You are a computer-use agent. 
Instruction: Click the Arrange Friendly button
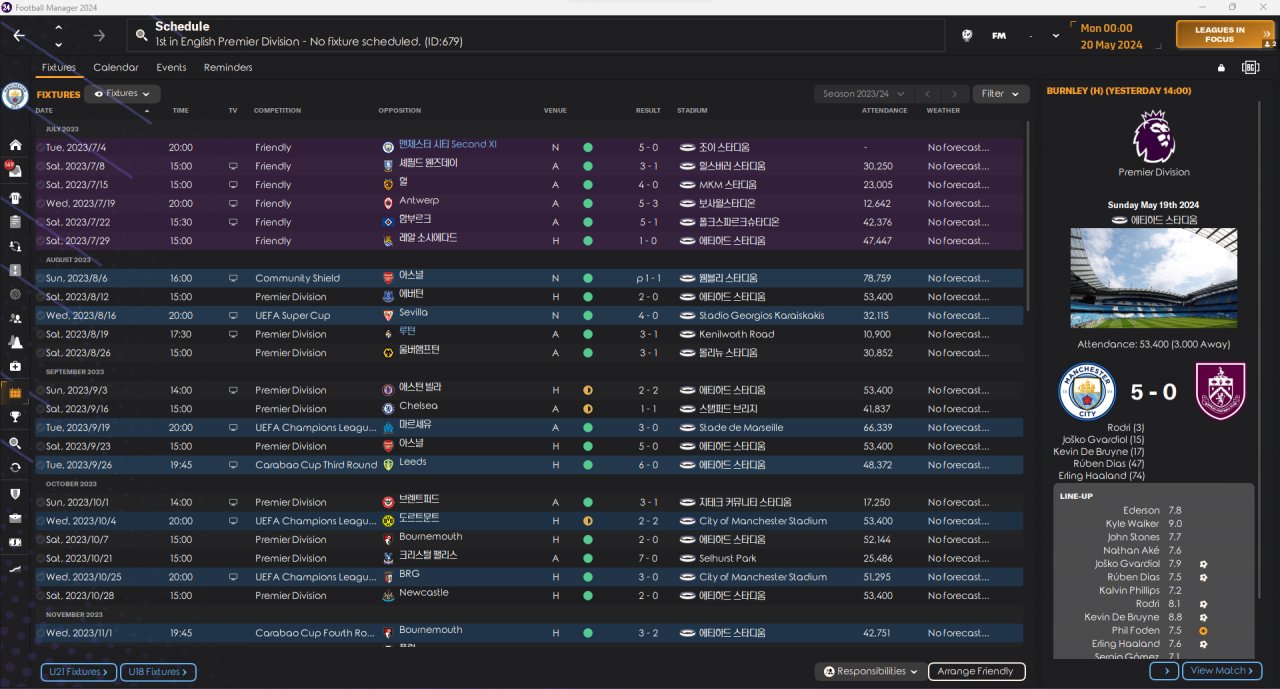977,671
